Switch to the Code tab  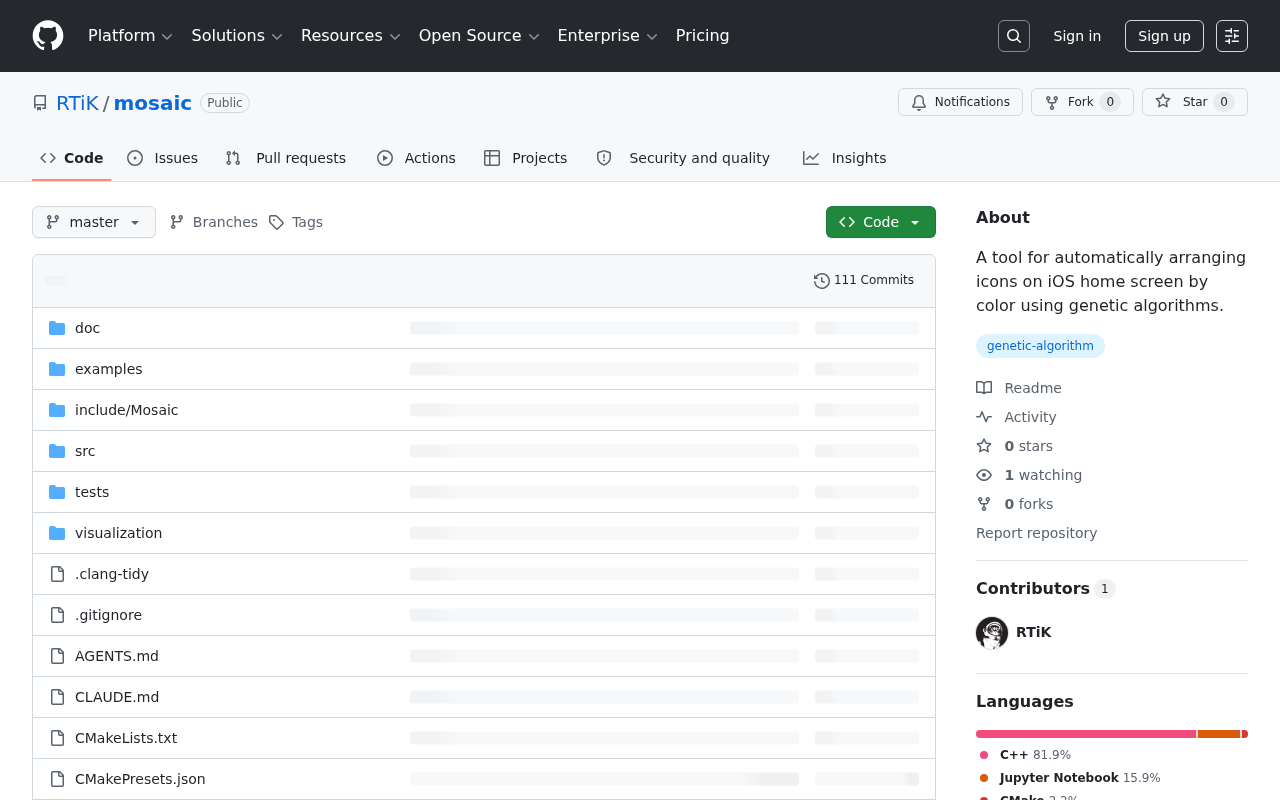72,158
